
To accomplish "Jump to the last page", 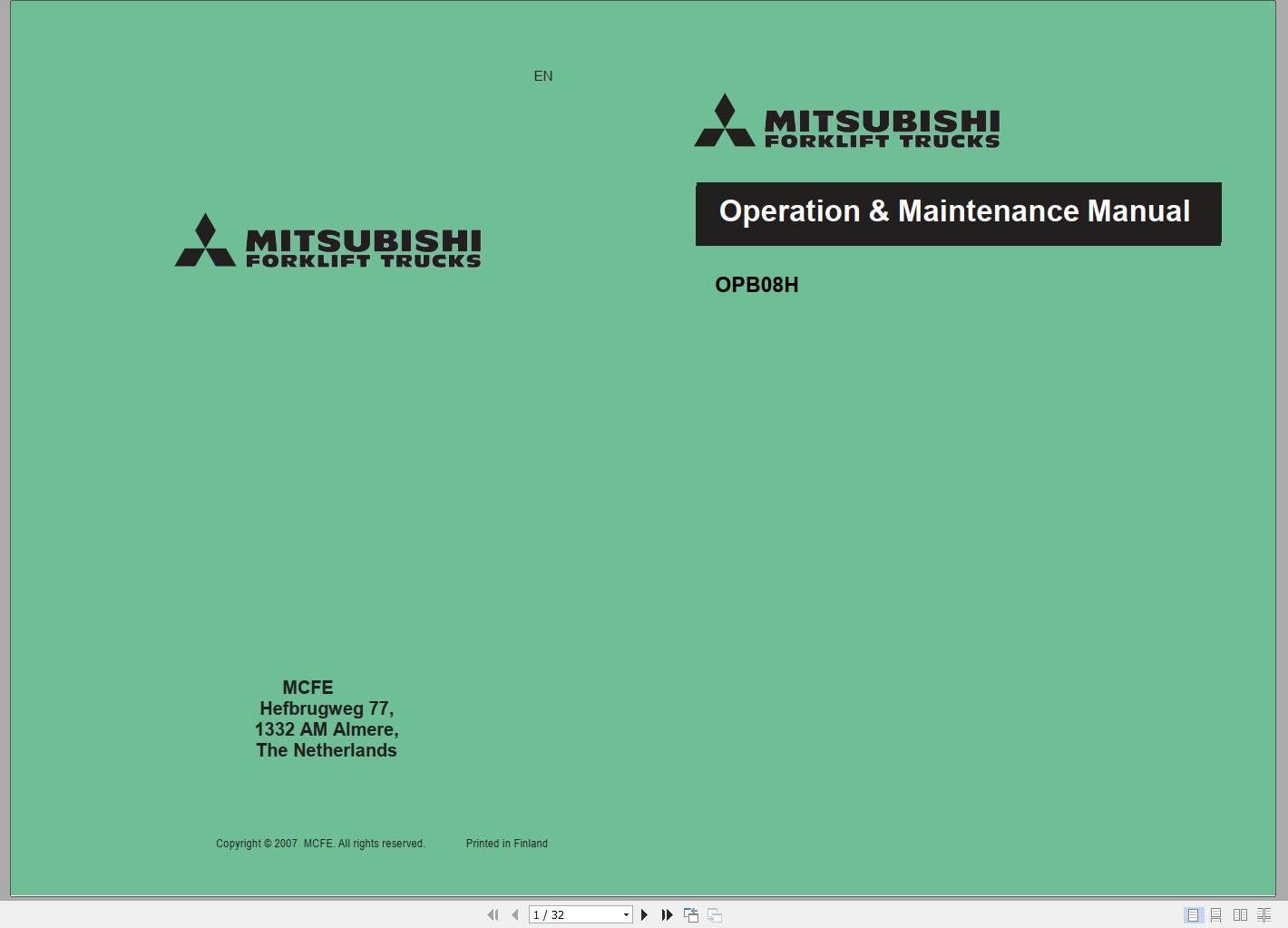I will click(x=667, y=914).
